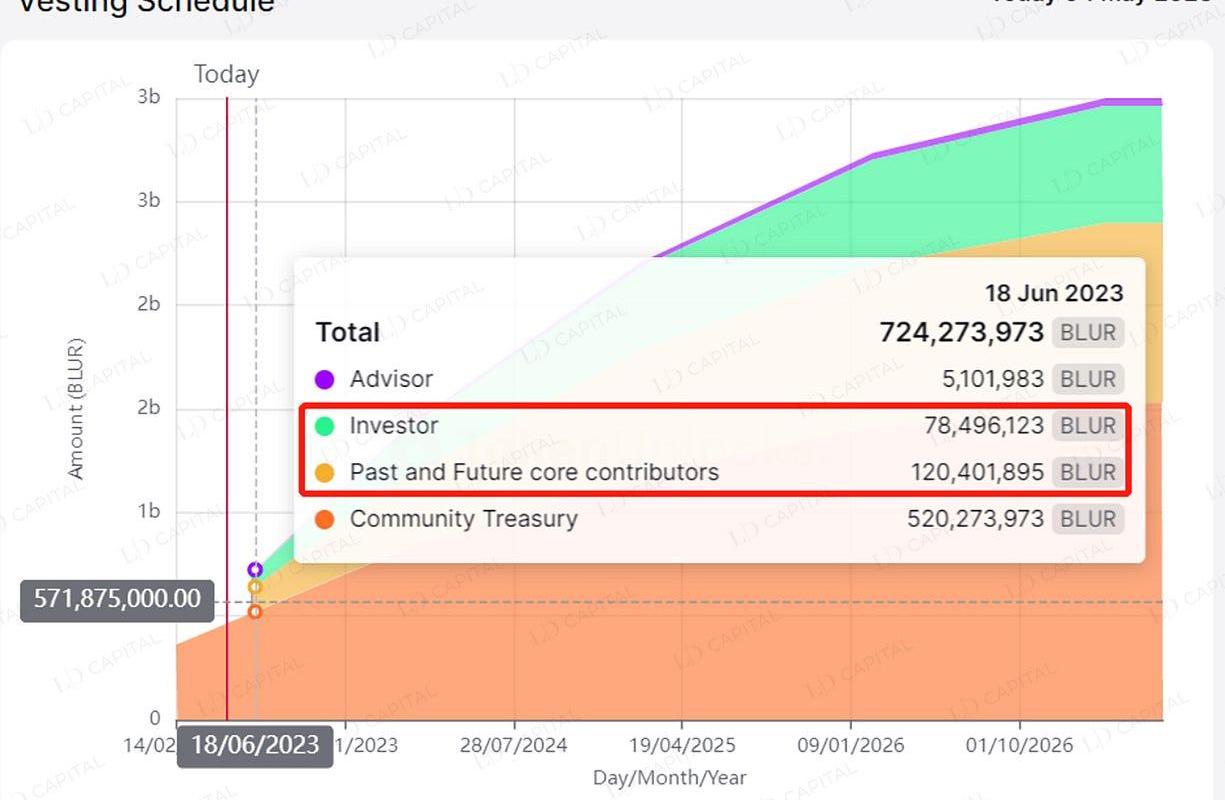Screen dimensions: 1225x800
Task: Click the 571,875,000.00 value label
Action: [x=117, y=600]
